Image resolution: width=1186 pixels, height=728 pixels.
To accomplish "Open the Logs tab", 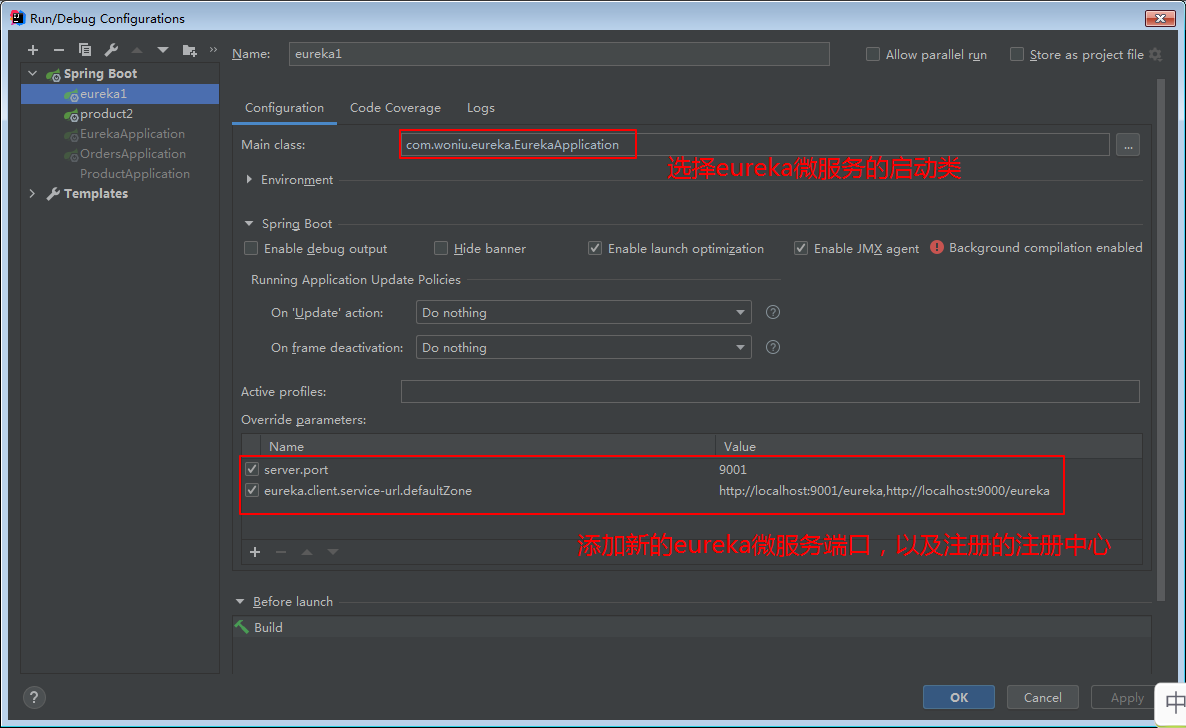I will click(480, 108).
